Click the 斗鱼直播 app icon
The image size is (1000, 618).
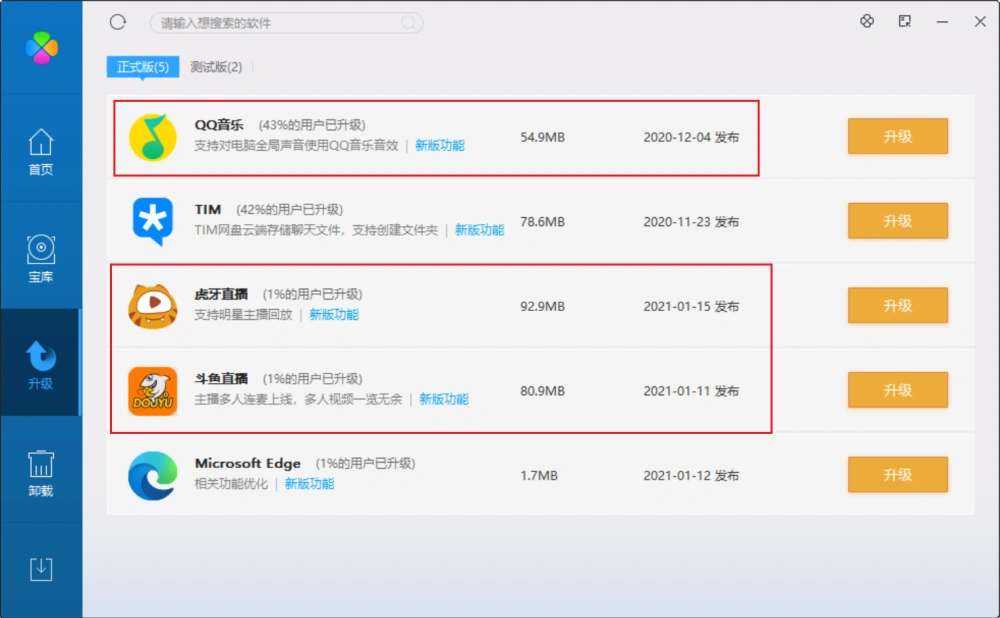tap(153, 391)
